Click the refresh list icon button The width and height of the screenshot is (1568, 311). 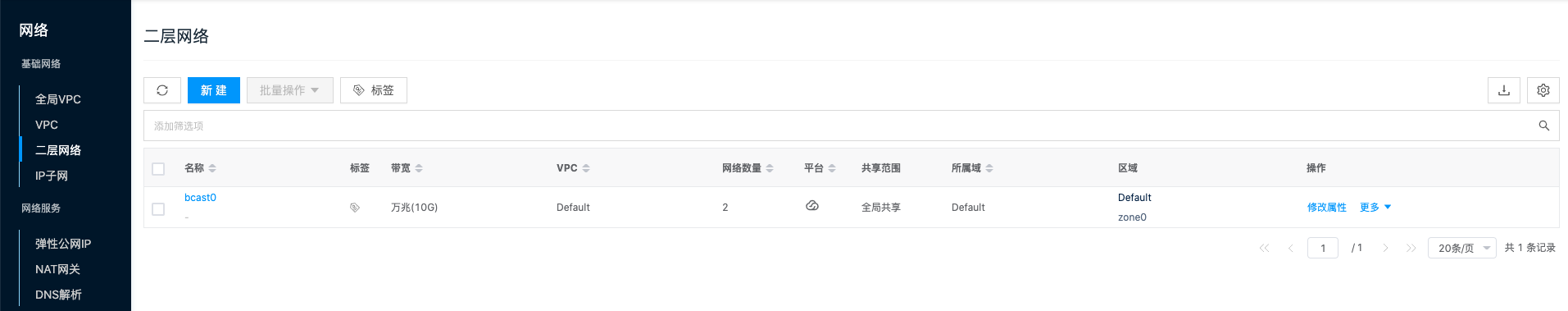click(x=162, y=90)
